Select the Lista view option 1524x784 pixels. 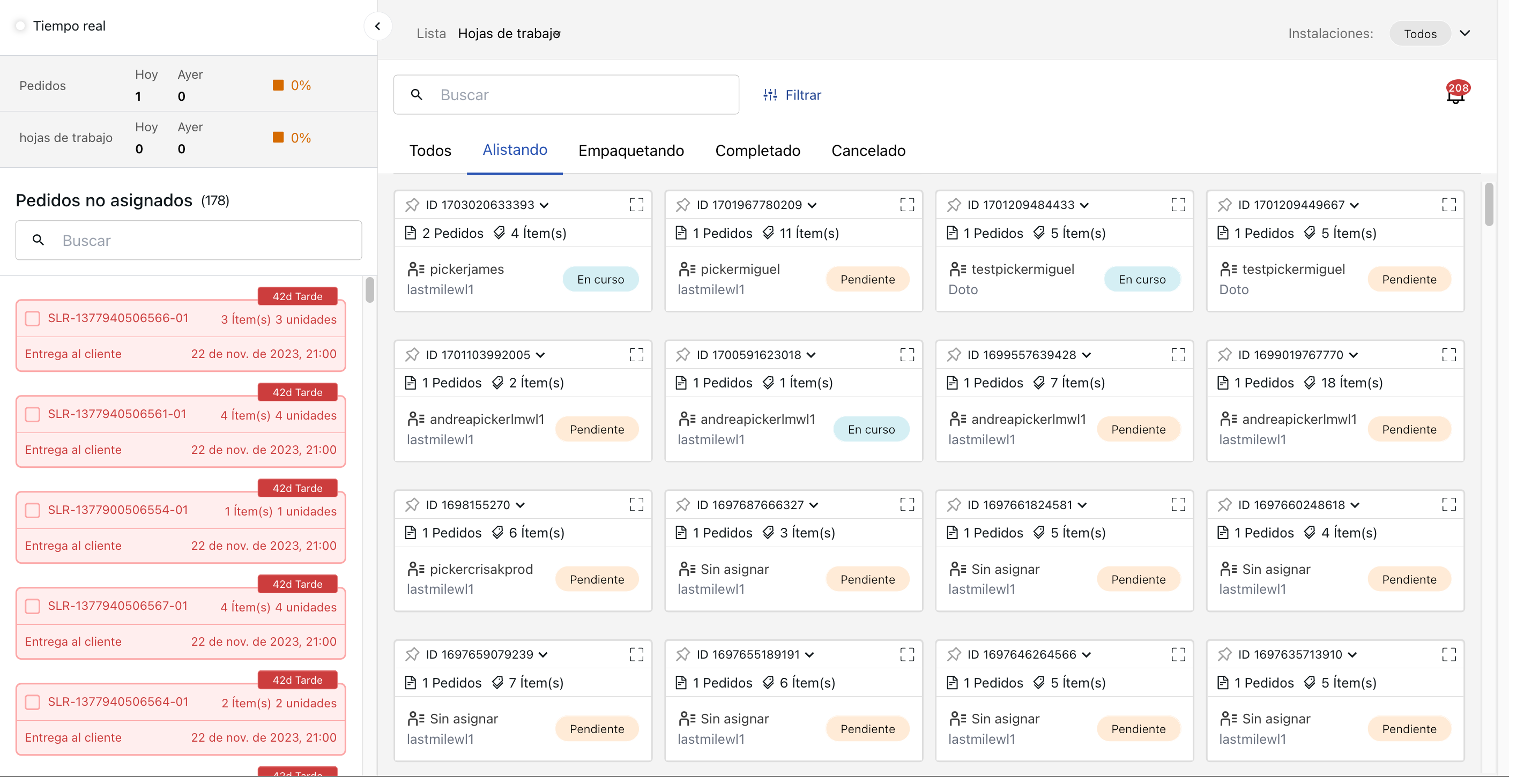(432, 33)
